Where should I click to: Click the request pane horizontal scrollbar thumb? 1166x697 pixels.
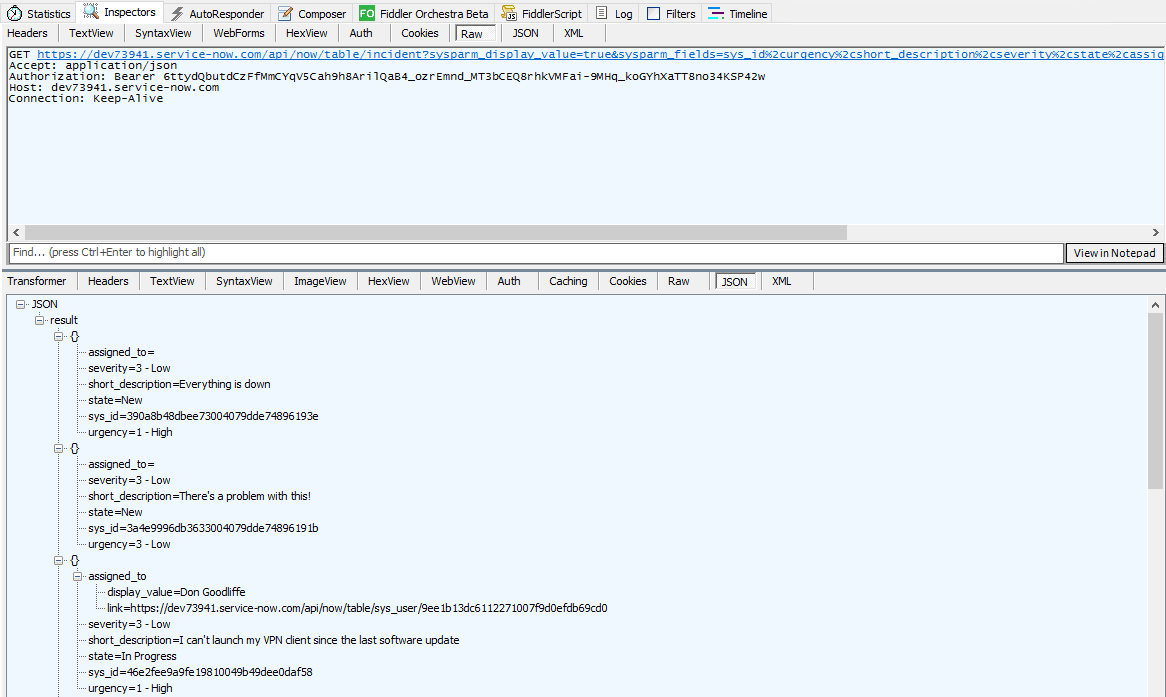click(436, 233)
